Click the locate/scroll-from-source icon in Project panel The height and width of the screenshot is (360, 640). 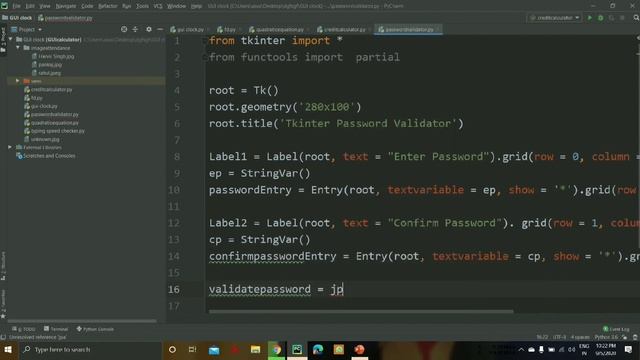point(124,29)
